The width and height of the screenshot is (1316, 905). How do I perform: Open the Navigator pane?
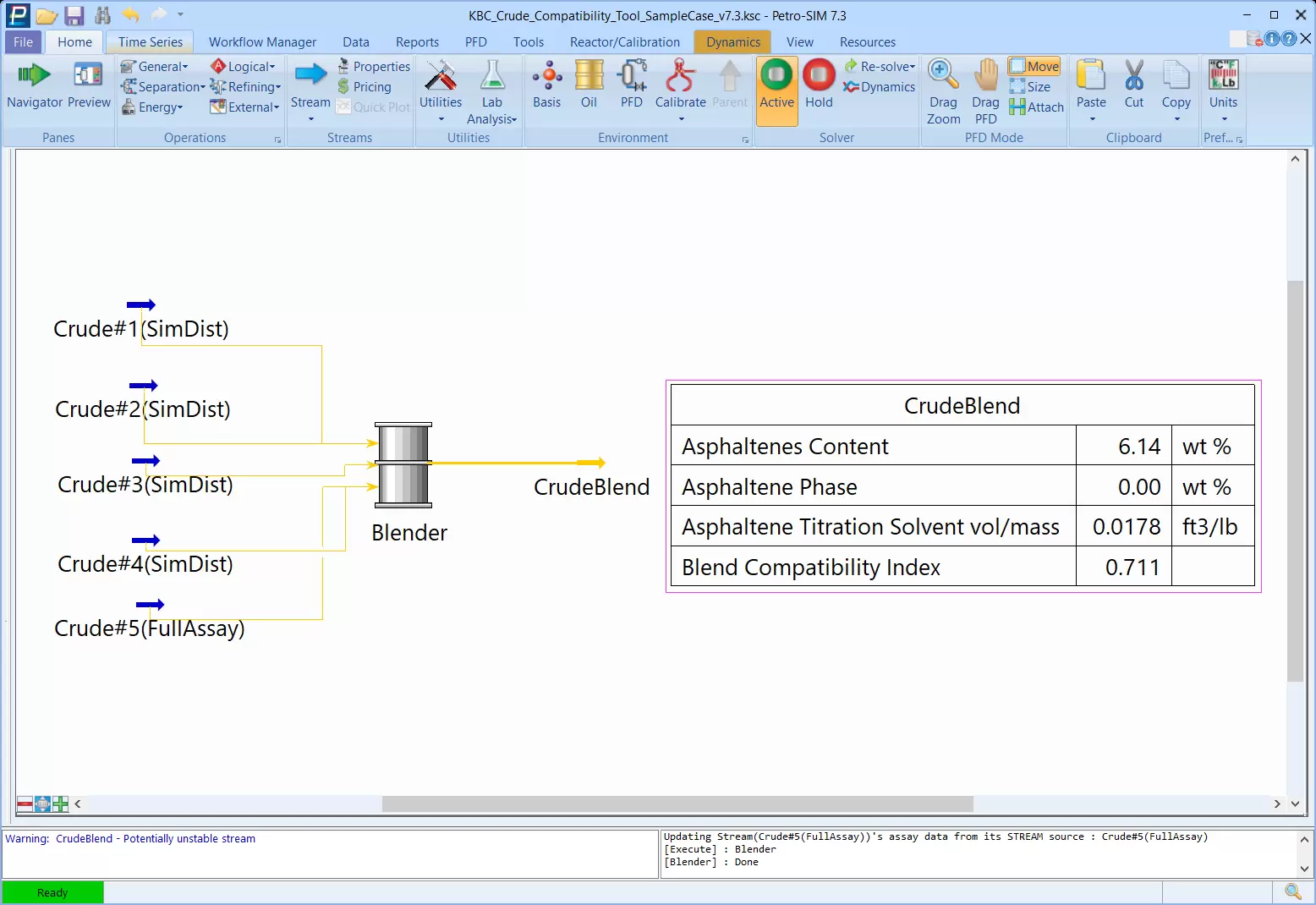(x=35, y=85)
